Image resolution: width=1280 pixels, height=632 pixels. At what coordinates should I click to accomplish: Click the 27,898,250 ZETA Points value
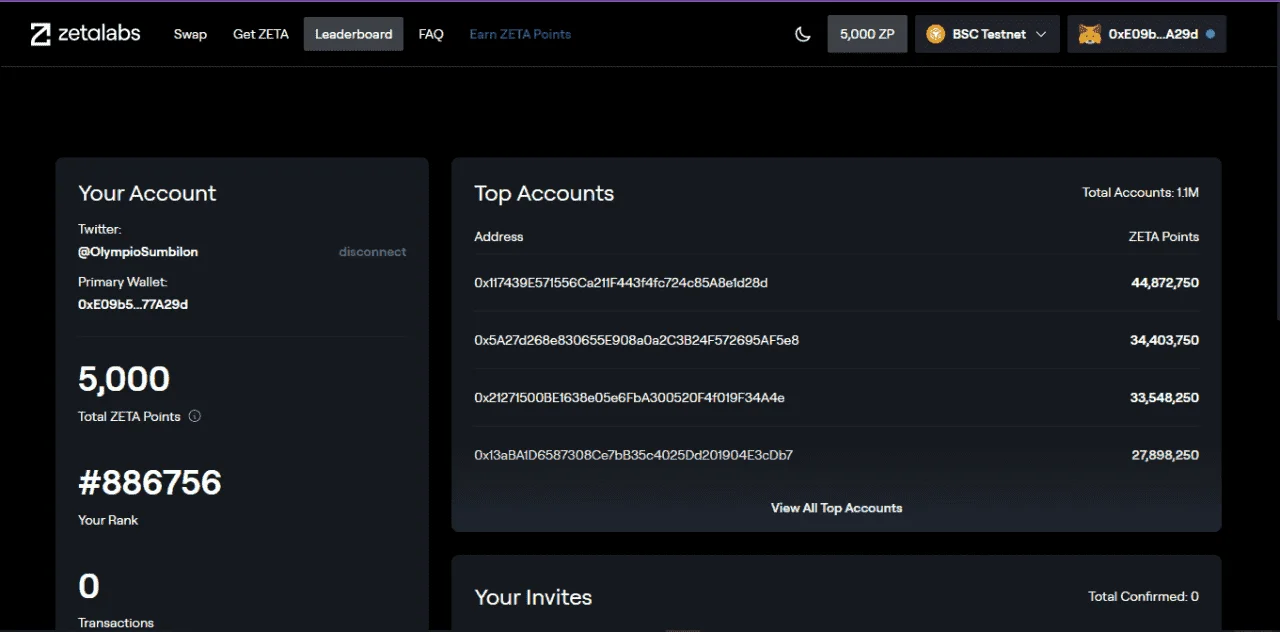click(x=1165, y=455)
